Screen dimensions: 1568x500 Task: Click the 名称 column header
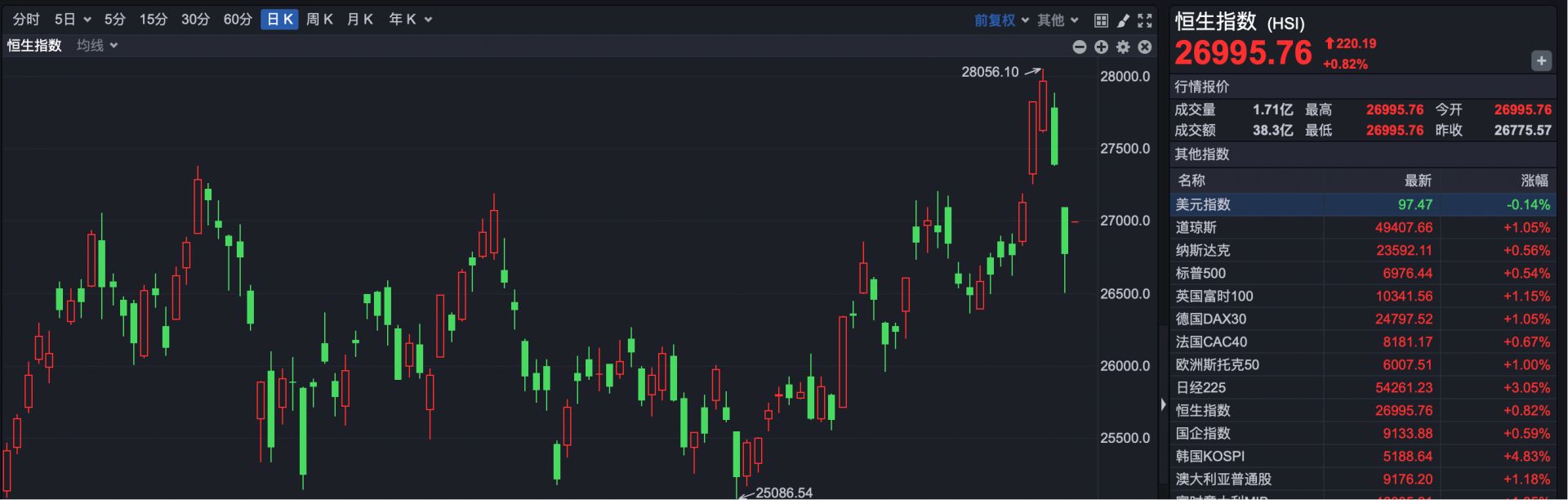click(1192, 181)
